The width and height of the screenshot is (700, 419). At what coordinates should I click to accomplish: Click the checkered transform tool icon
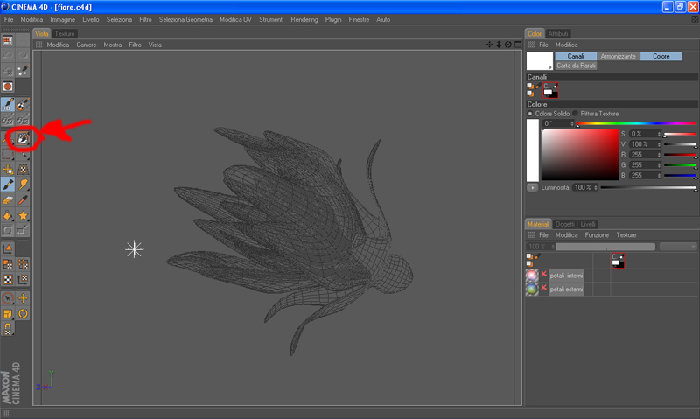[23, 169]
